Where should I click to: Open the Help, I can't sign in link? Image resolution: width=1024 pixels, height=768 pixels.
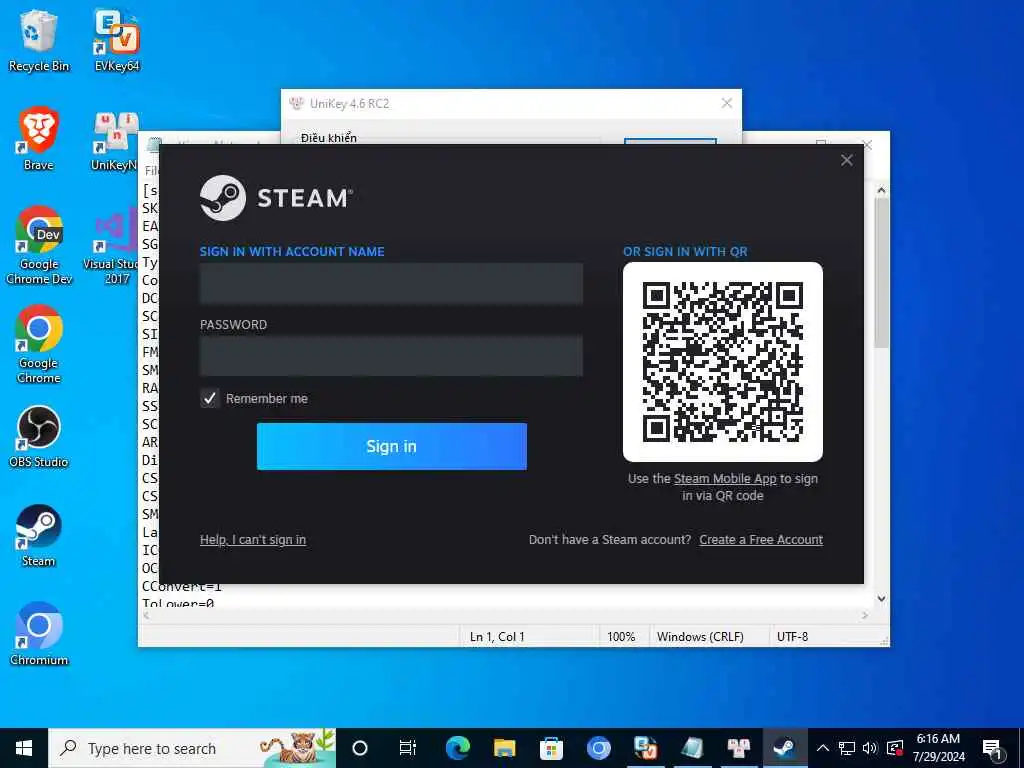click(x=253, y=539)
